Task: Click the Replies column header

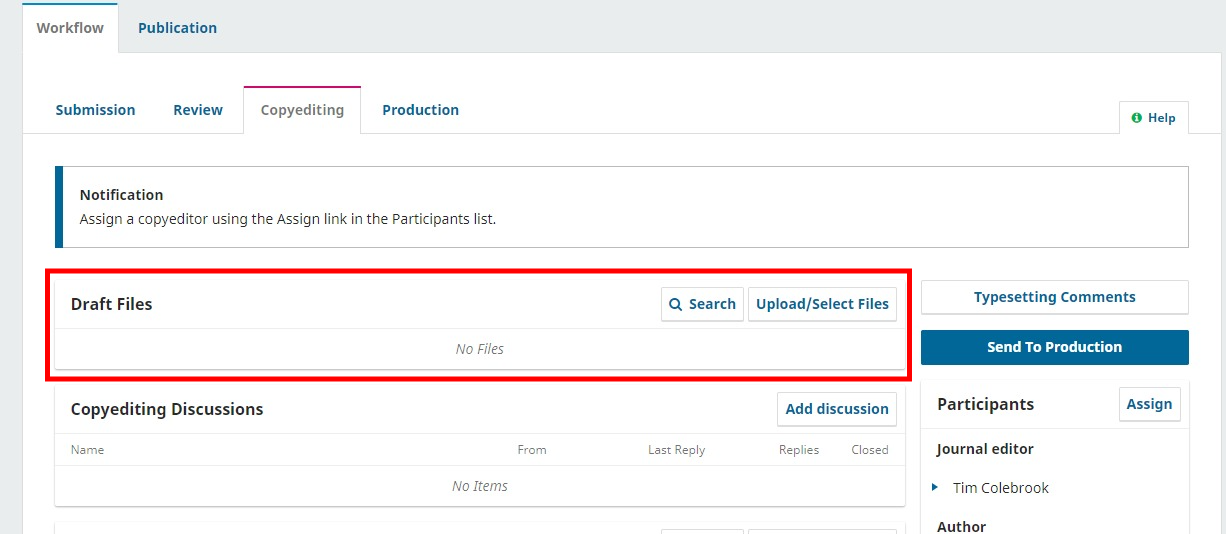Action: [799, 450]
